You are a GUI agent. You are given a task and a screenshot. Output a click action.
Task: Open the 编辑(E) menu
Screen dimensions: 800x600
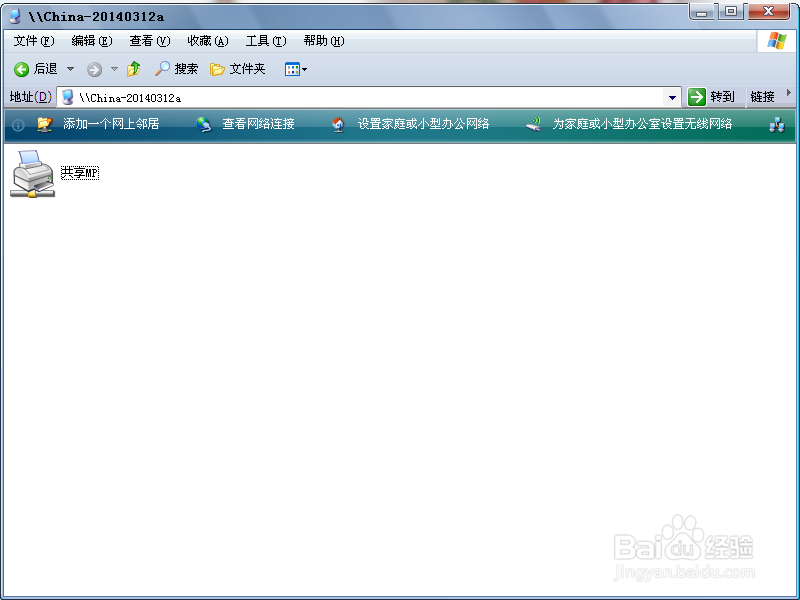pos(92,41)
